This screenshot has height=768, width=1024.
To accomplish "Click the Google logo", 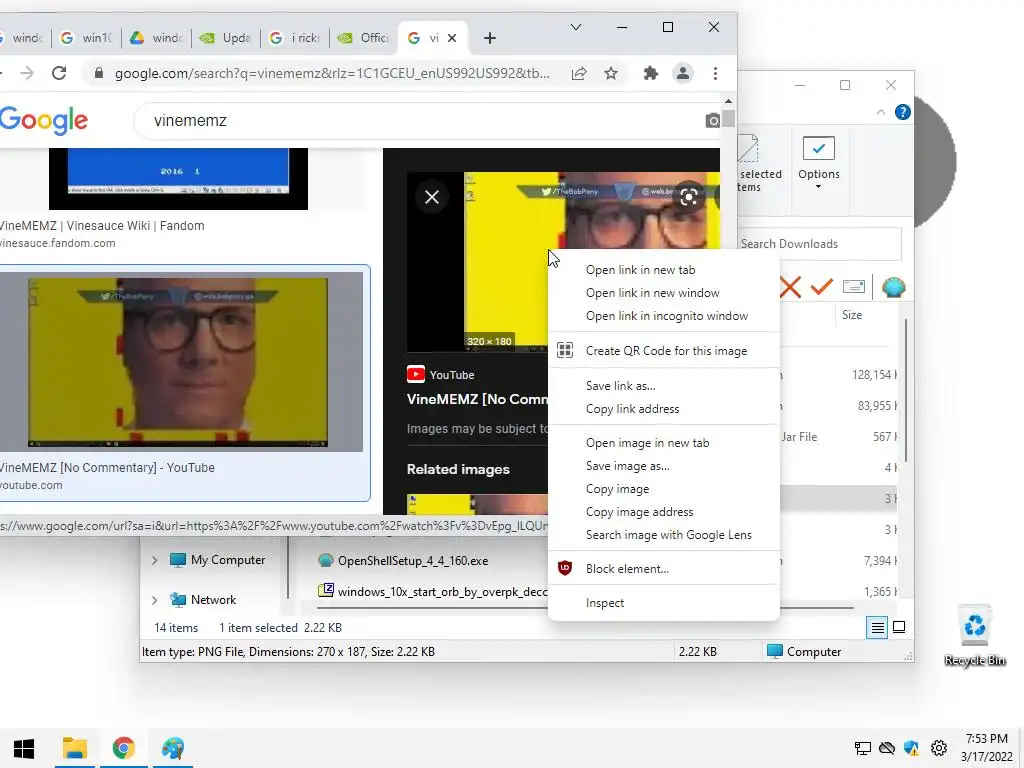I will [44, 121].
